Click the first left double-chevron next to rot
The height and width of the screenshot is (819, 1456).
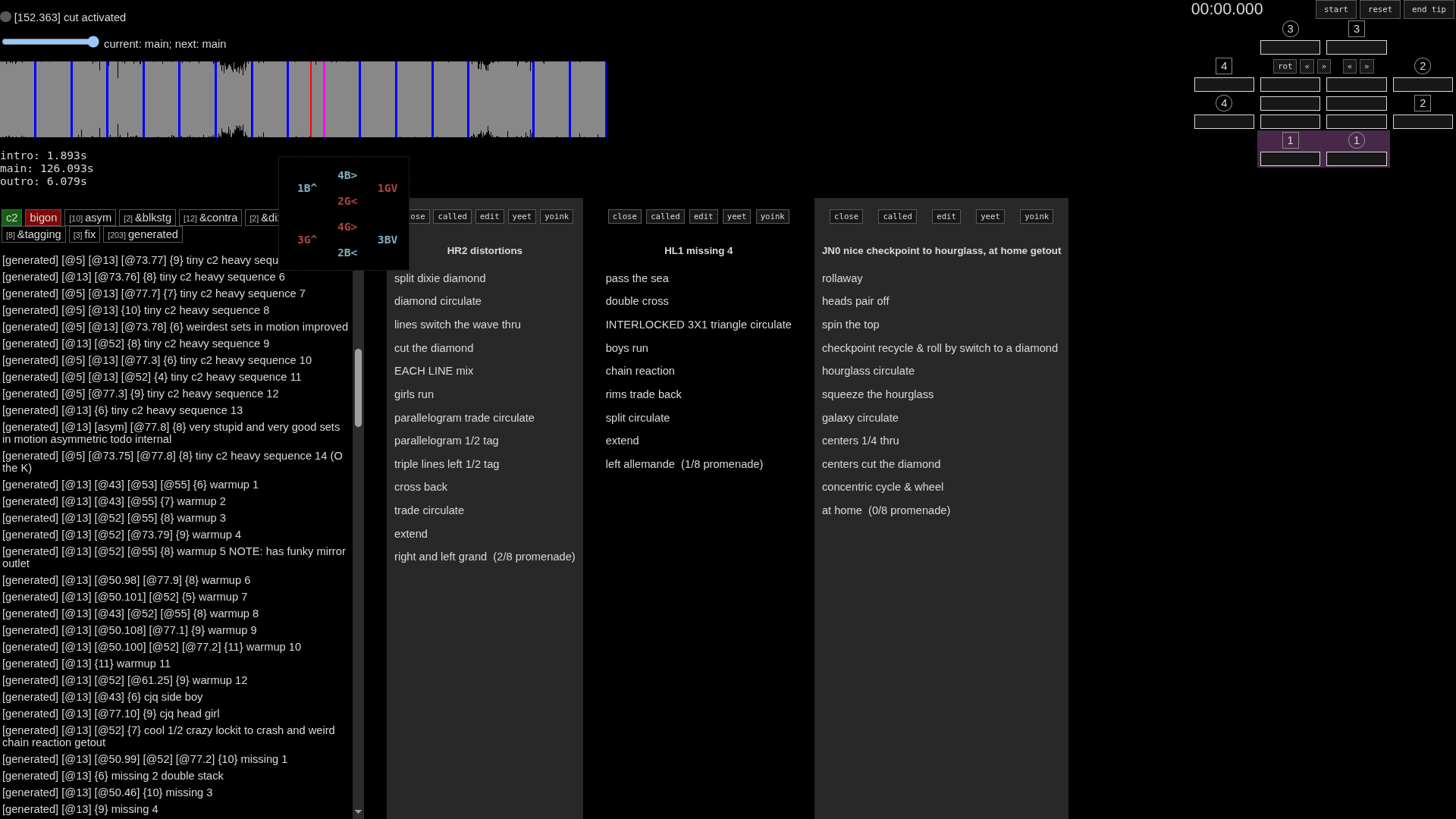click(1307, 67)
